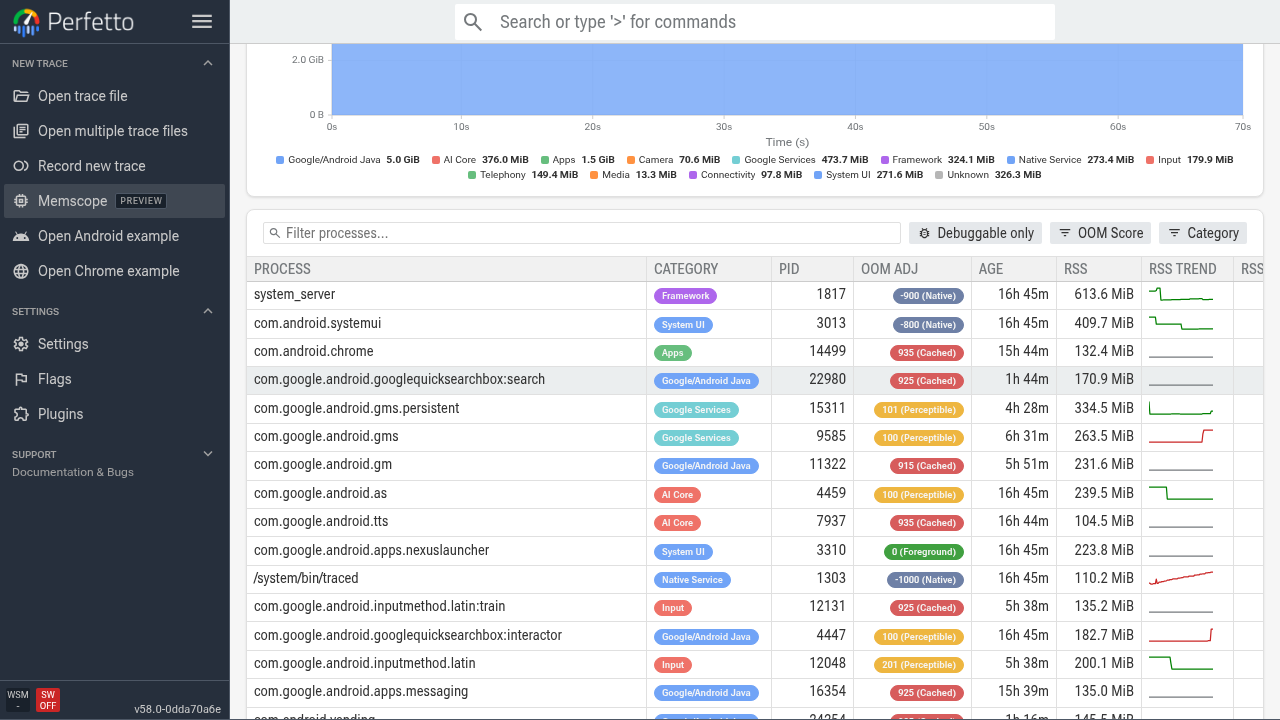
Task: Toggle the Native Service legend entry
Action: (1070, 160)
